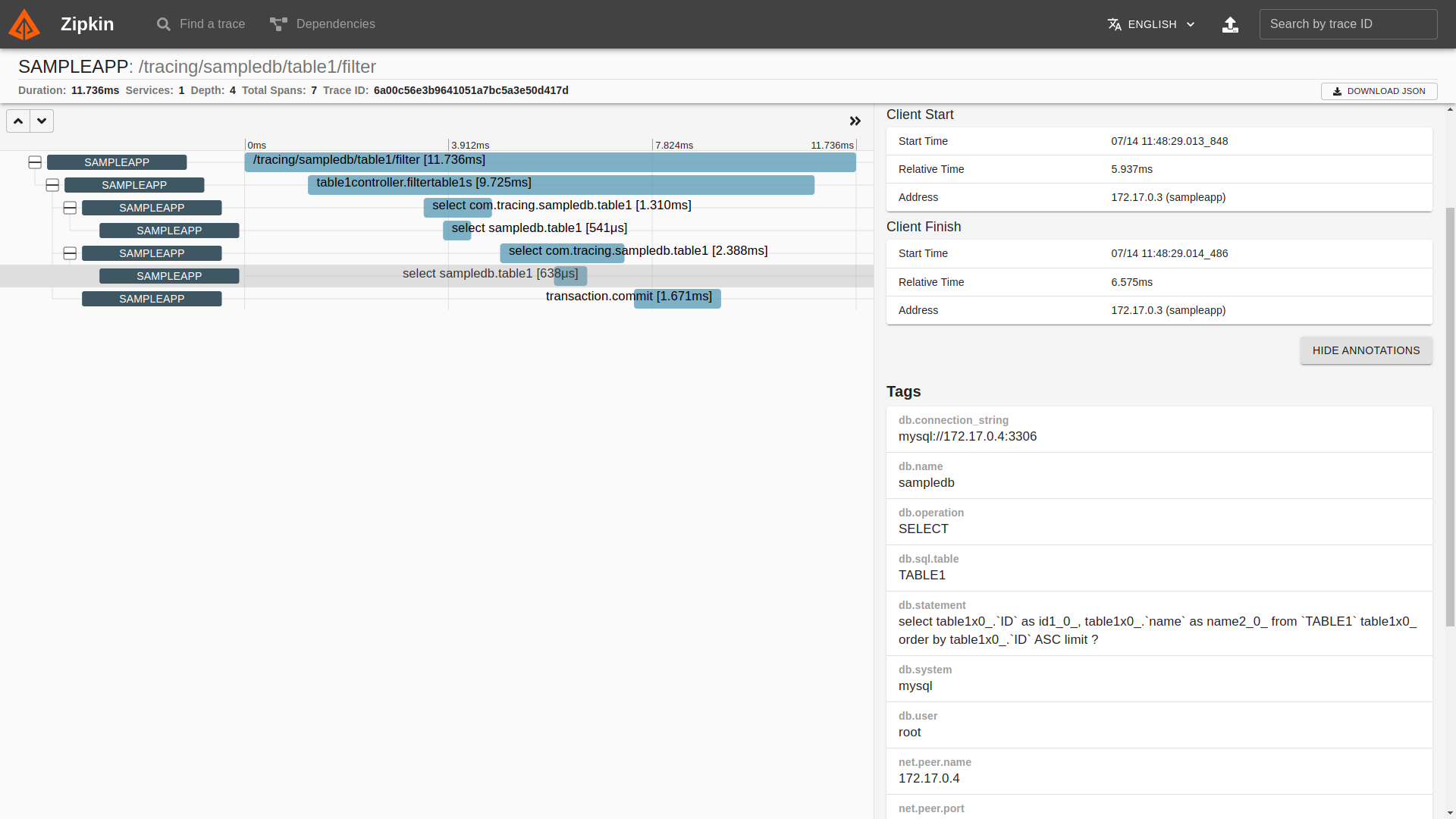This screenshot has width=1456, height=819.
Task: Select the transaction.commit span bar
Action: [x=677, y=298]
